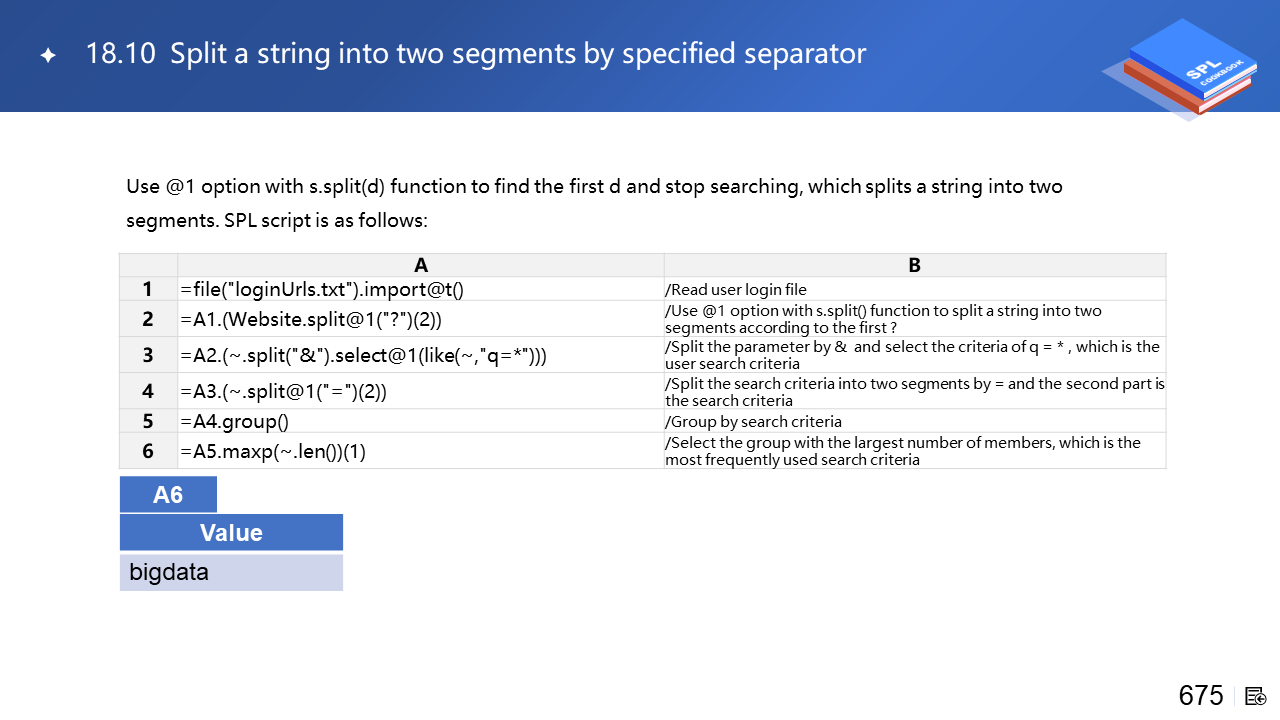Click the back-to-contents icon beside page number

pyautogui.click(x=1257, y=696)
